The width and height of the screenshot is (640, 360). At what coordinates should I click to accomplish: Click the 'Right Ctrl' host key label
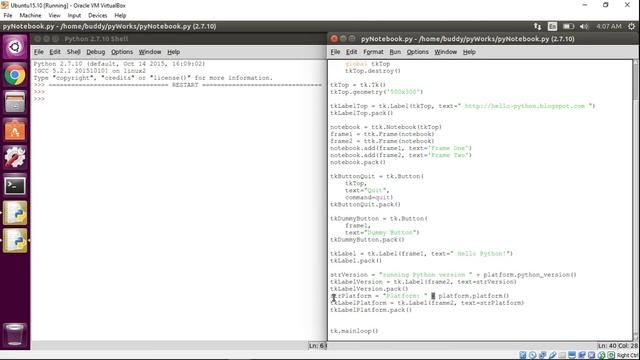click(x=628, y=355)
